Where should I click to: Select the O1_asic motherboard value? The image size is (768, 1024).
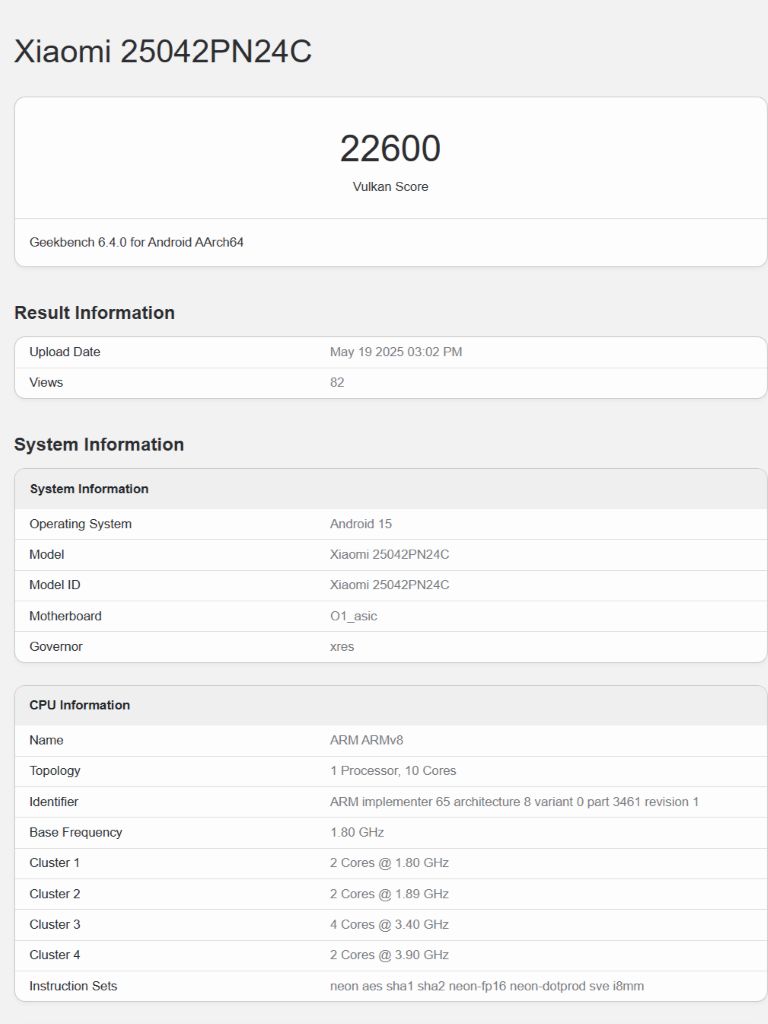[353, 616]
